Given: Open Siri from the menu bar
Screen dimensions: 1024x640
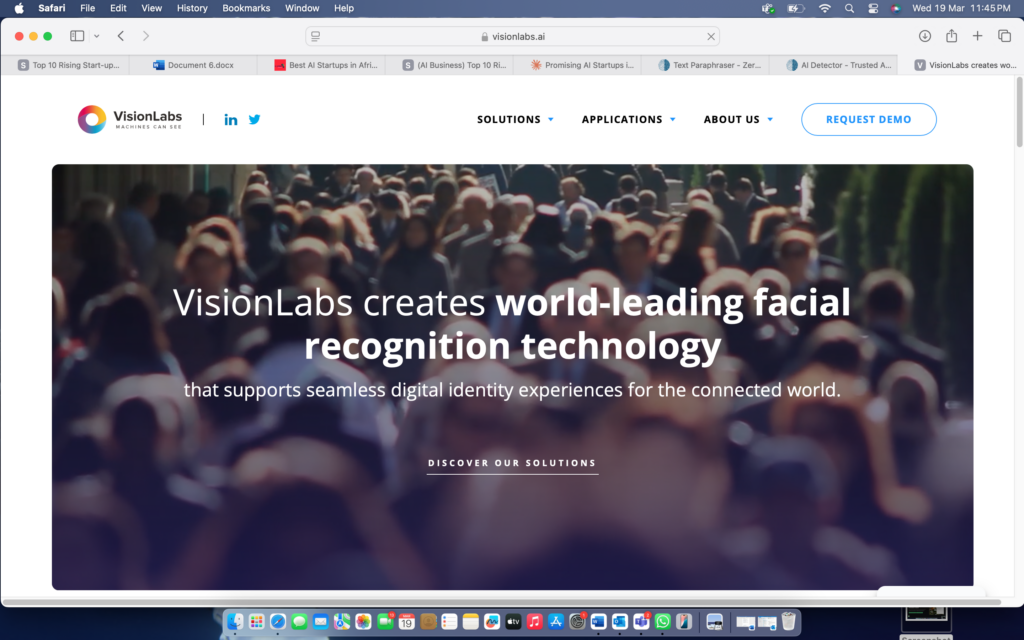Looking at the screenshot, I should (895, 8).
